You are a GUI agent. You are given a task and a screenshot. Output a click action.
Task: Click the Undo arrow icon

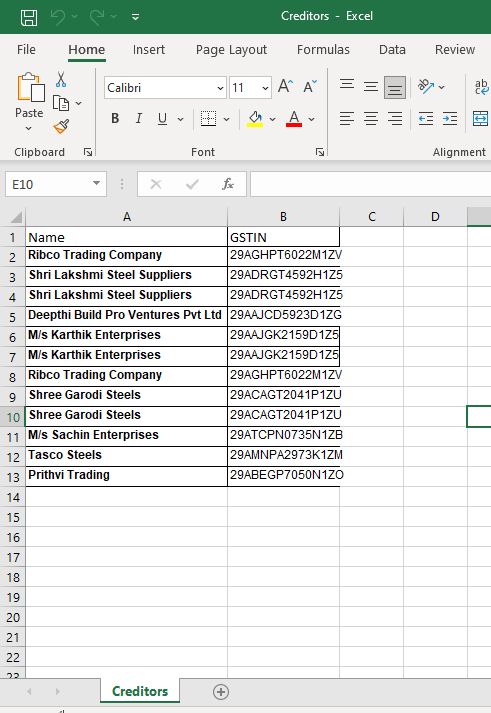click(x=58, y=17)
